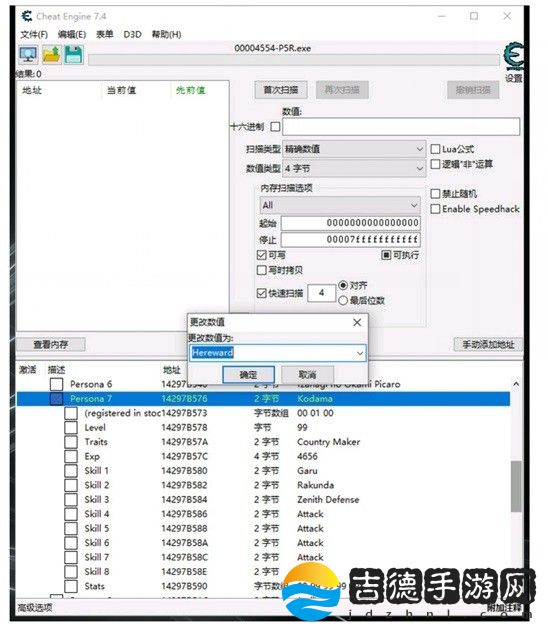Open the value type 4 bytes dropdown
548x627 pixels.
pos(354,168)
